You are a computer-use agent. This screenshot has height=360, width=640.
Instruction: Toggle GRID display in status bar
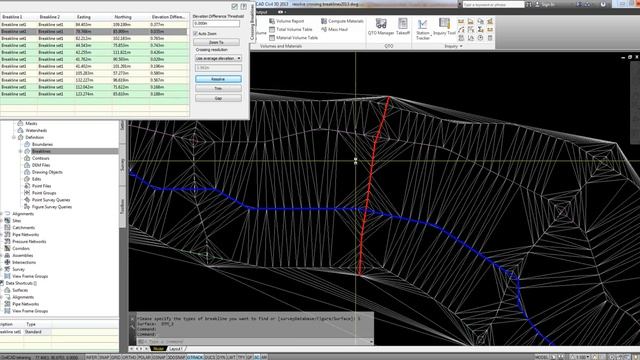(116, 357)
